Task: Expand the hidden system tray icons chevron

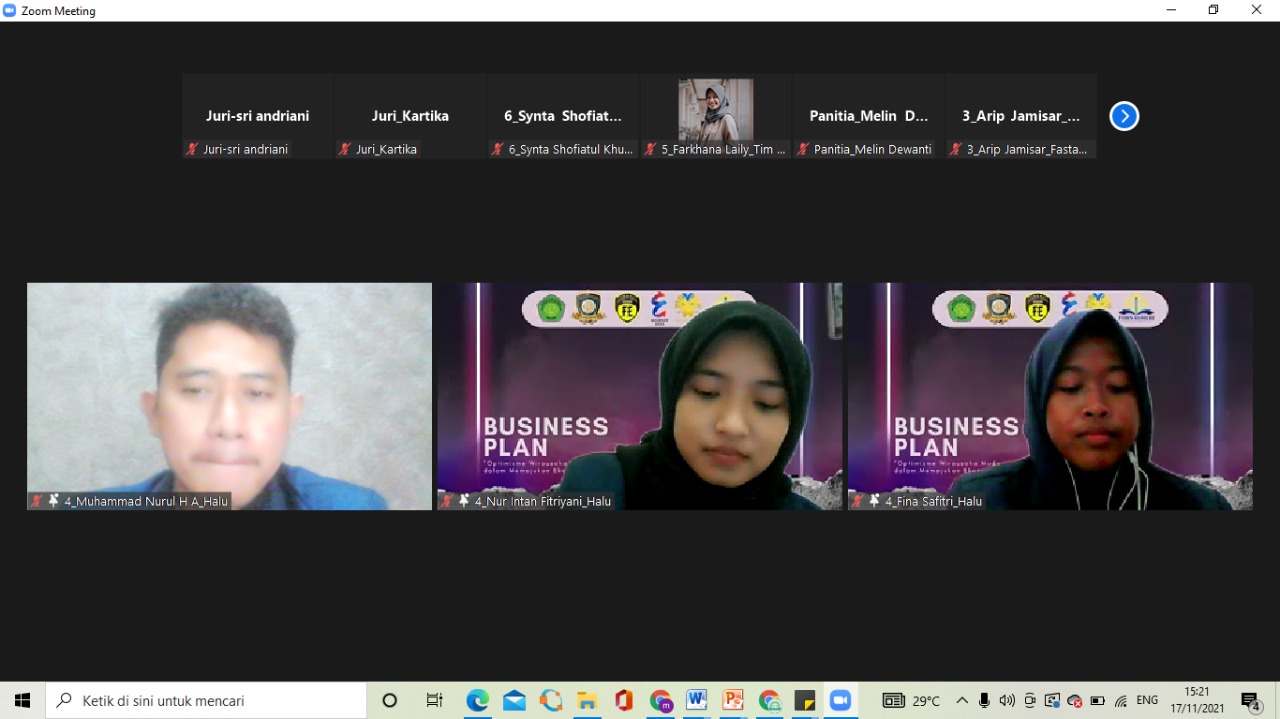Action: click(x=962, y=701)
